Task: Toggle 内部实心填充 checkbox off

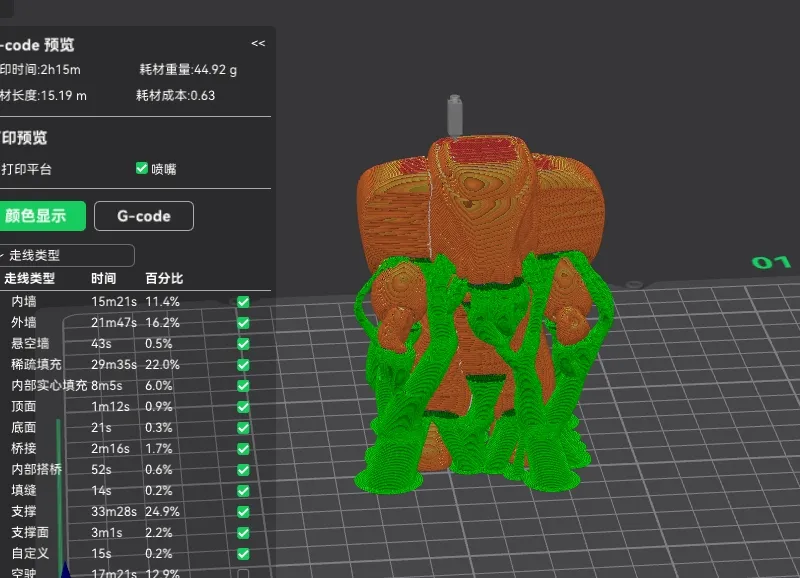Action: click(243, 385)
